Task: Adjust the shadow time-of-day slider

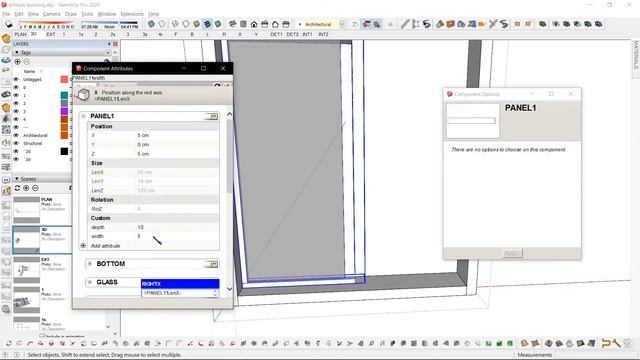Action: point(109,24)
